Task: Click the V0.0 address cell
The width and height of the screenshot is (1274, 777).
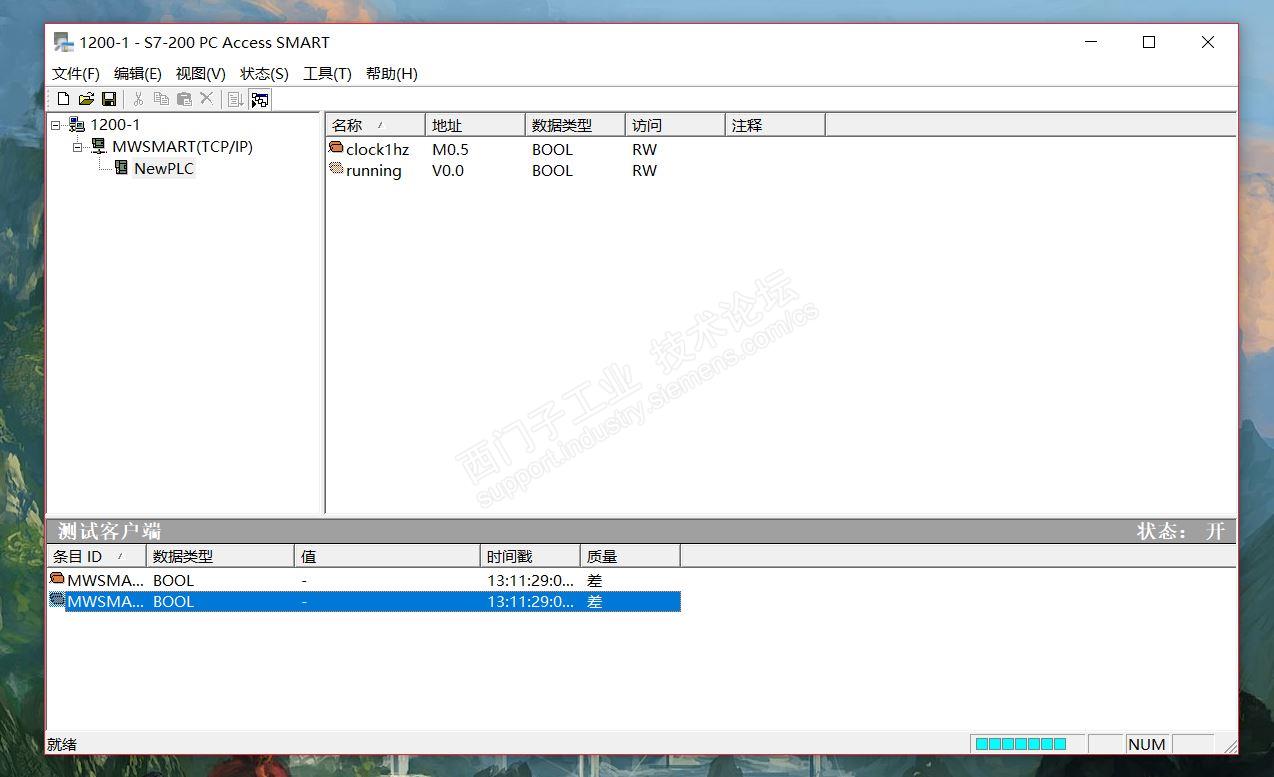Action: 448,170
